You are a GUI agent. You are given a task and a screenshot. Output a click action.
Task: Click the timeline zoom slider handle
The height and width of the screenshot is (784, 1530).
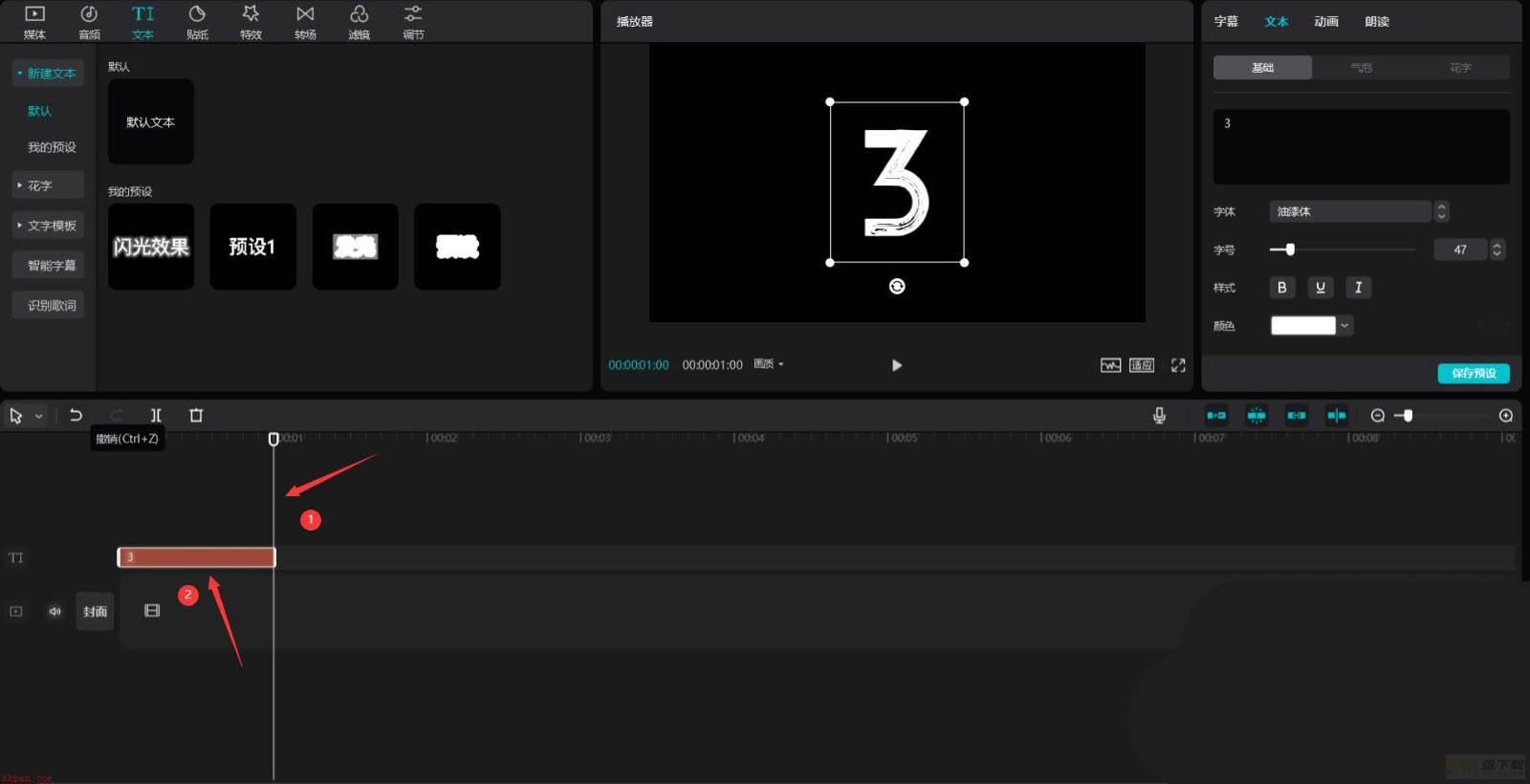[x=1408, y=415]
